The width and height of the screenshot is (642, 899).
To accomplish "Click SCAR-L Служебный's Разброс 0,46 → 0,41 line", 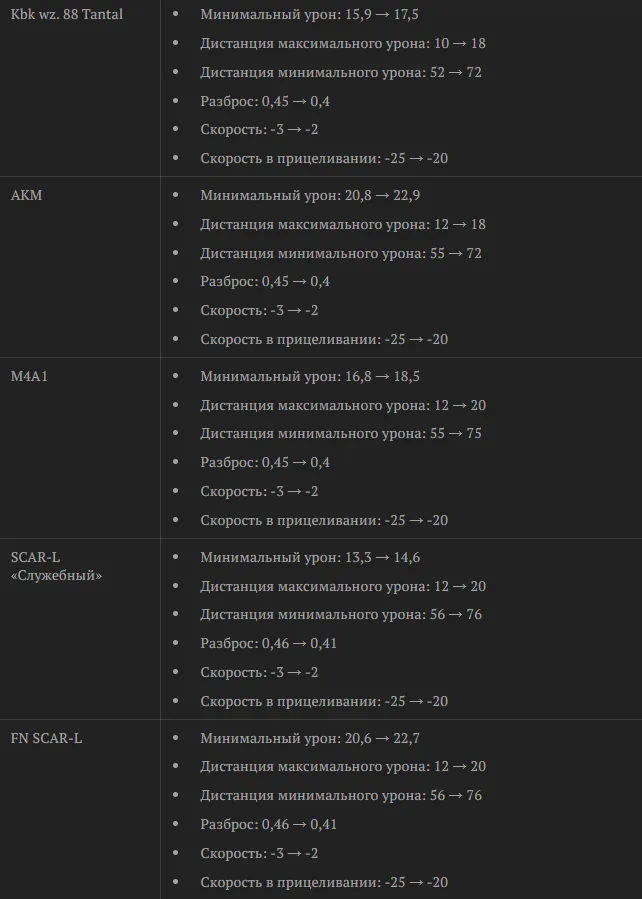I will [x=268, y=643].
